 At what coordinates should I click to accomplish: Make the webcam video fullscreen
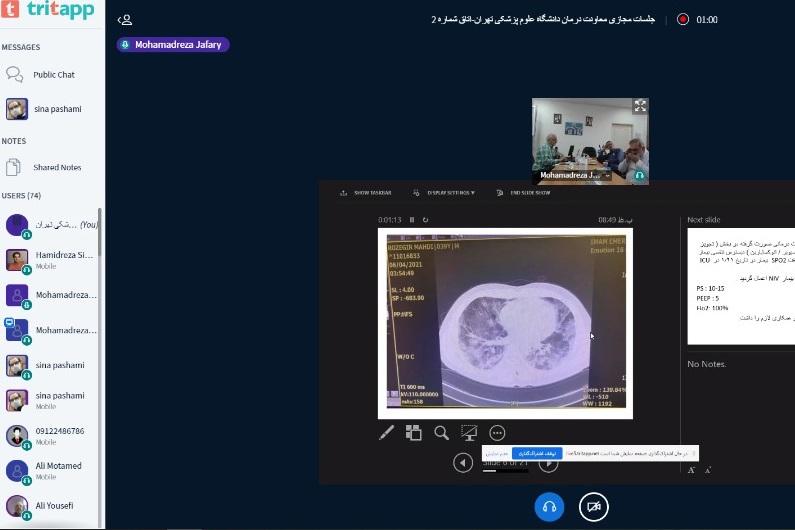point(640,106)
